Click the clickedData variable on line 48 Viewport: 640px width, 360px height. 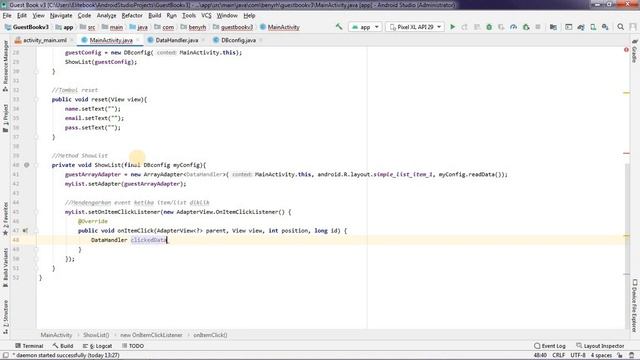click(x=149, y=240)
